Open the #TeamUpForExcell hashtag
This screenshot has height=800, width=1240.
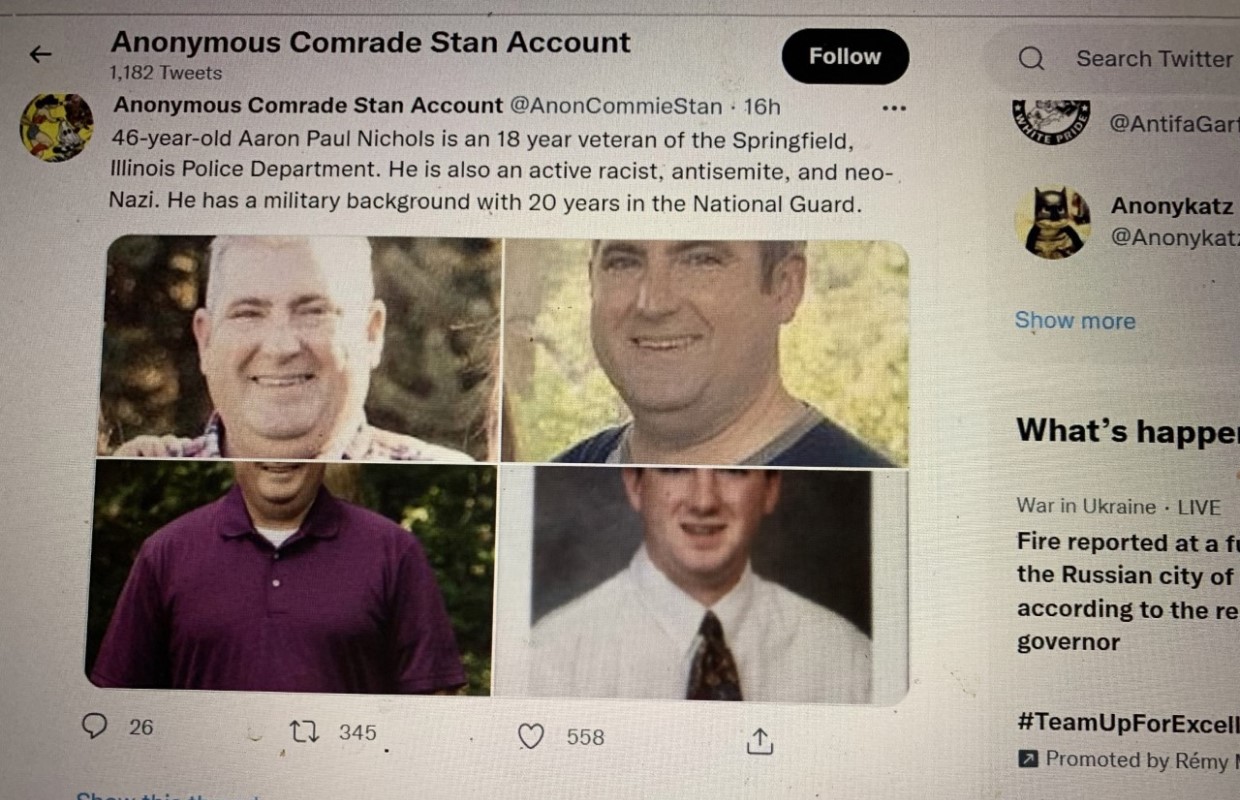(1120, 723)
